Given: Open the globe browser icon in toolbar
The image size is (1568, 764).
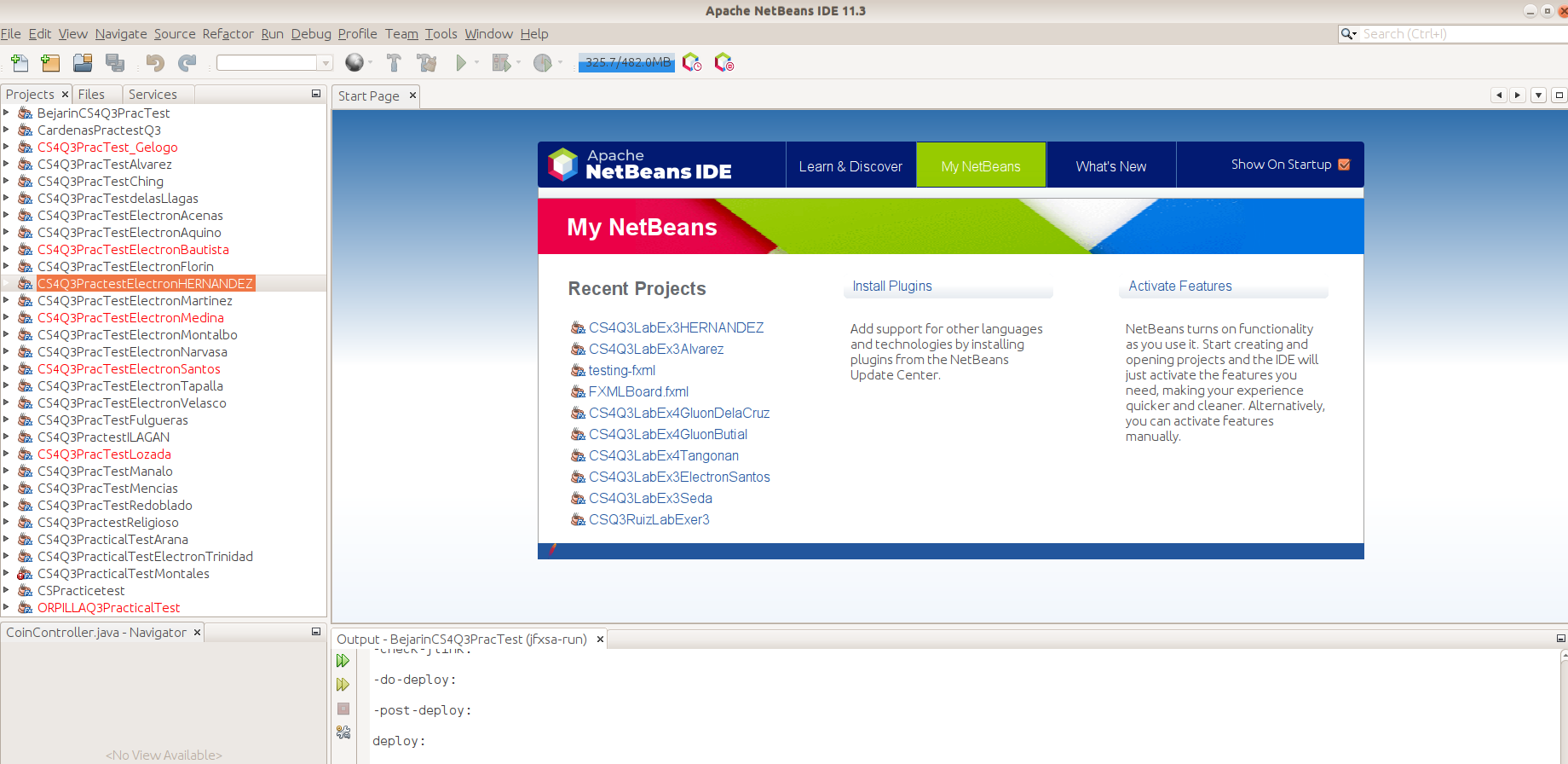Looking at the screenshot, I should pyautogui.click(x=355, y=63).
